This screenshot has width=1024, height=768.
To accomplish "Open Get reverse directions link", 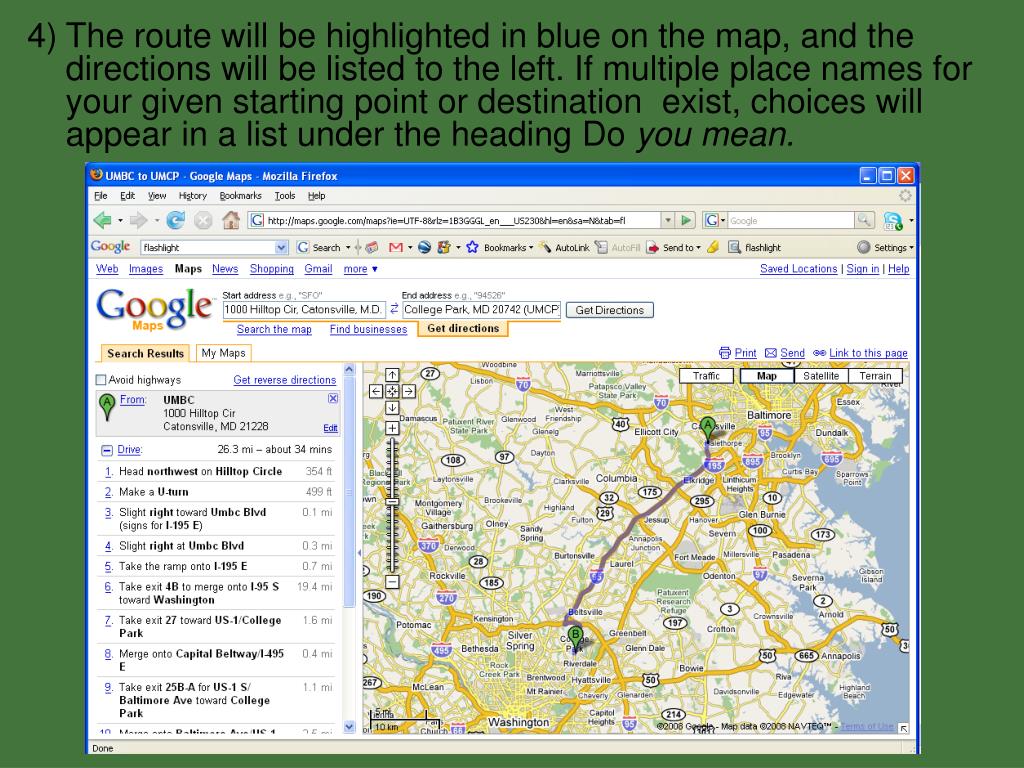I will [x=285, y=379].
